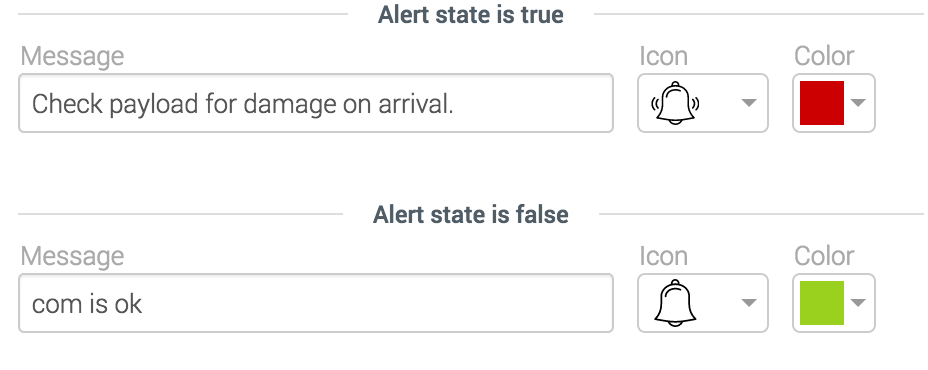The width and height of the screenshot is (928, 370).
Task: Click the ringing bell icon for true state
Action: tap(675, 103)
